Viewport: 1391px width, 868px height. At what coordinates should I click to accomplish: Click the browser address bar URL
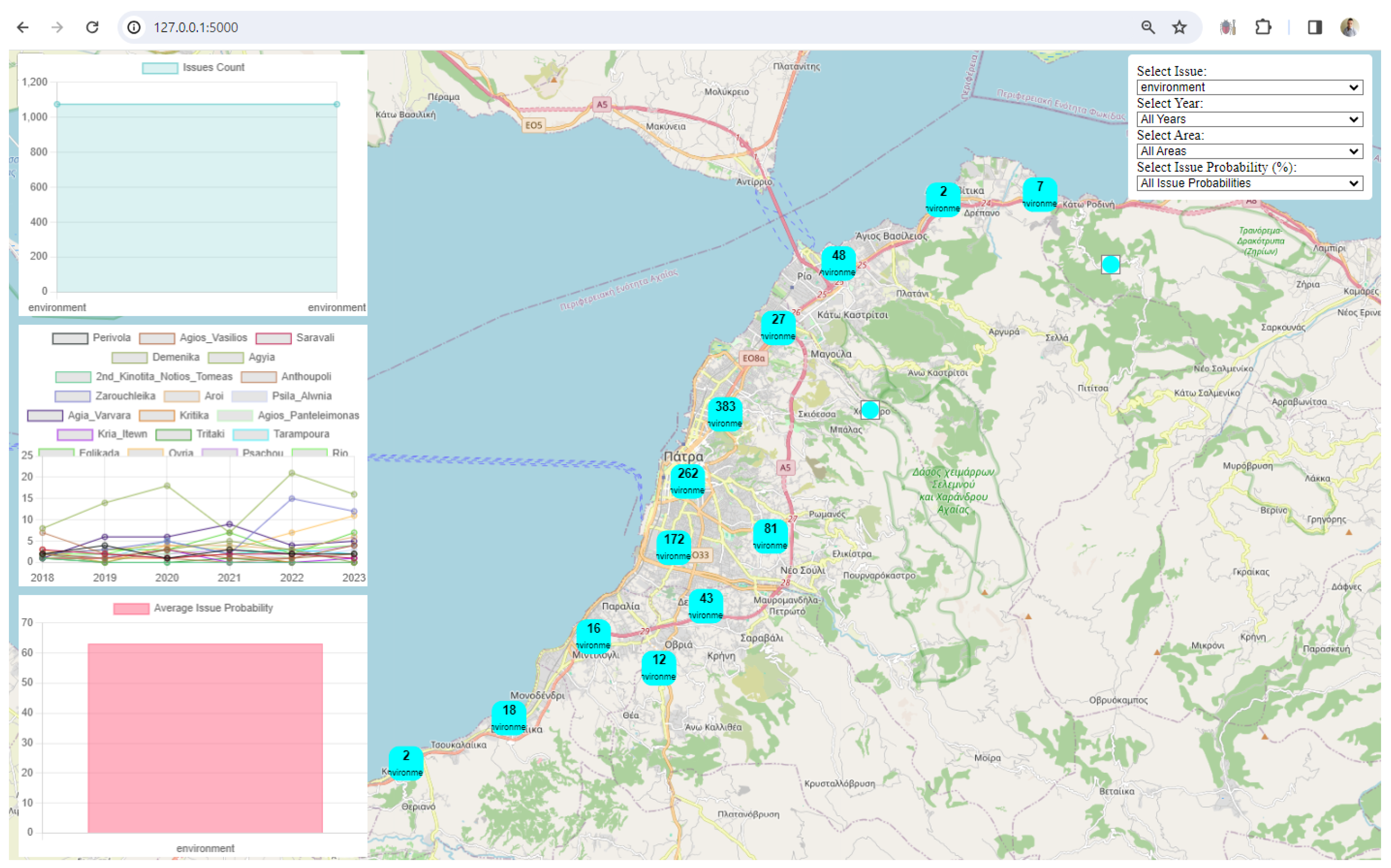(x=196, y=27)
